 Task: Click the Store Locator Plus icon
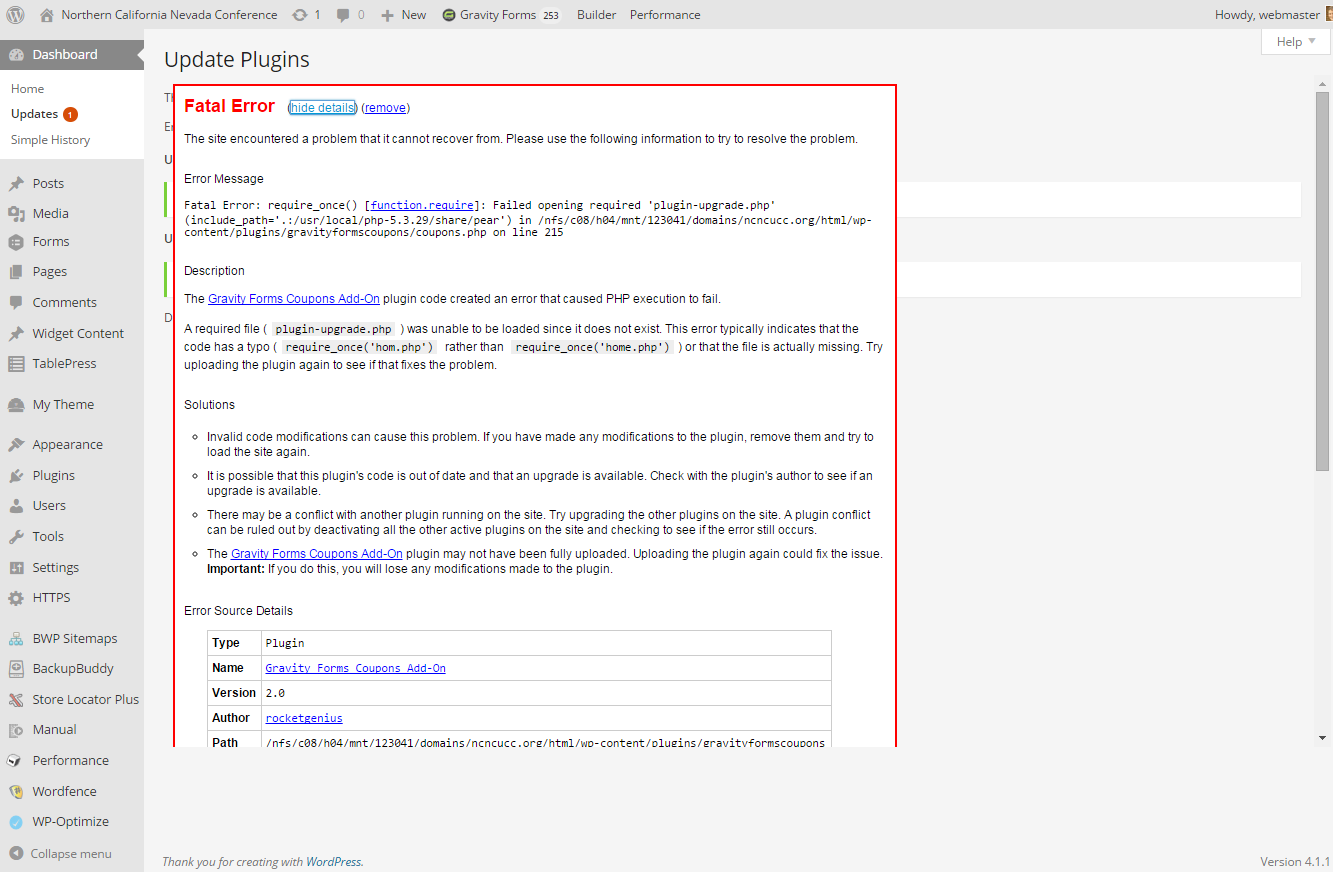[x=16, y=700]
